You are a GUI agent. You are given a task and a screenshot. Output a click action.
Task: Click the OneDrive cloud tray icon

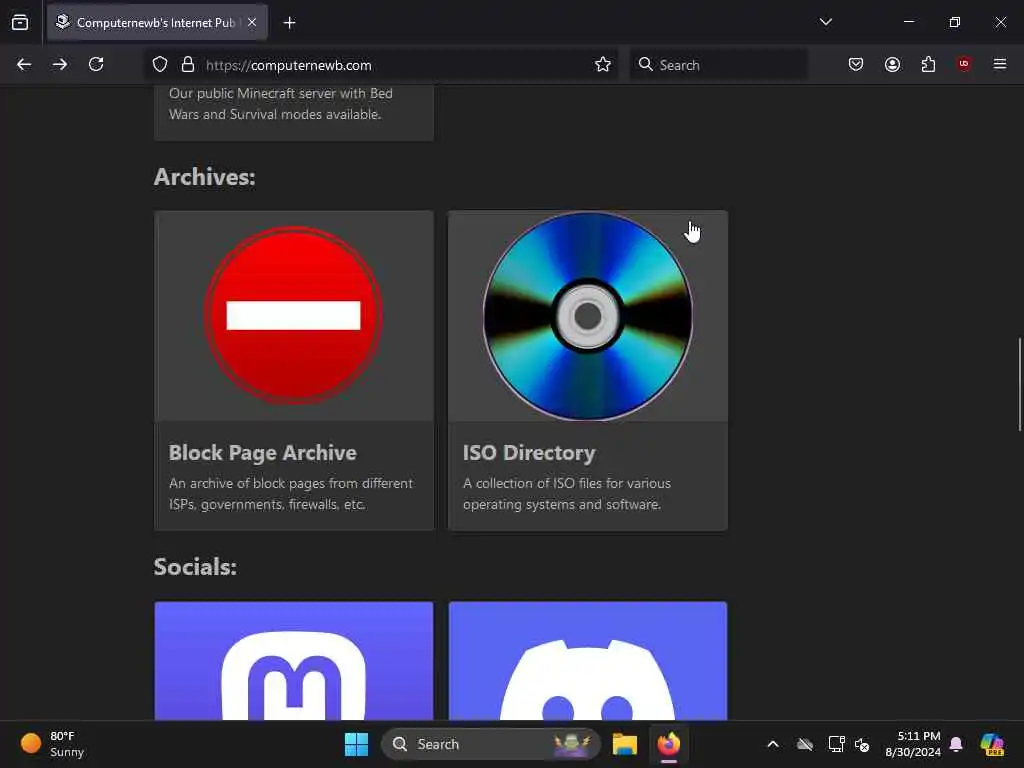tap(805, 744)
